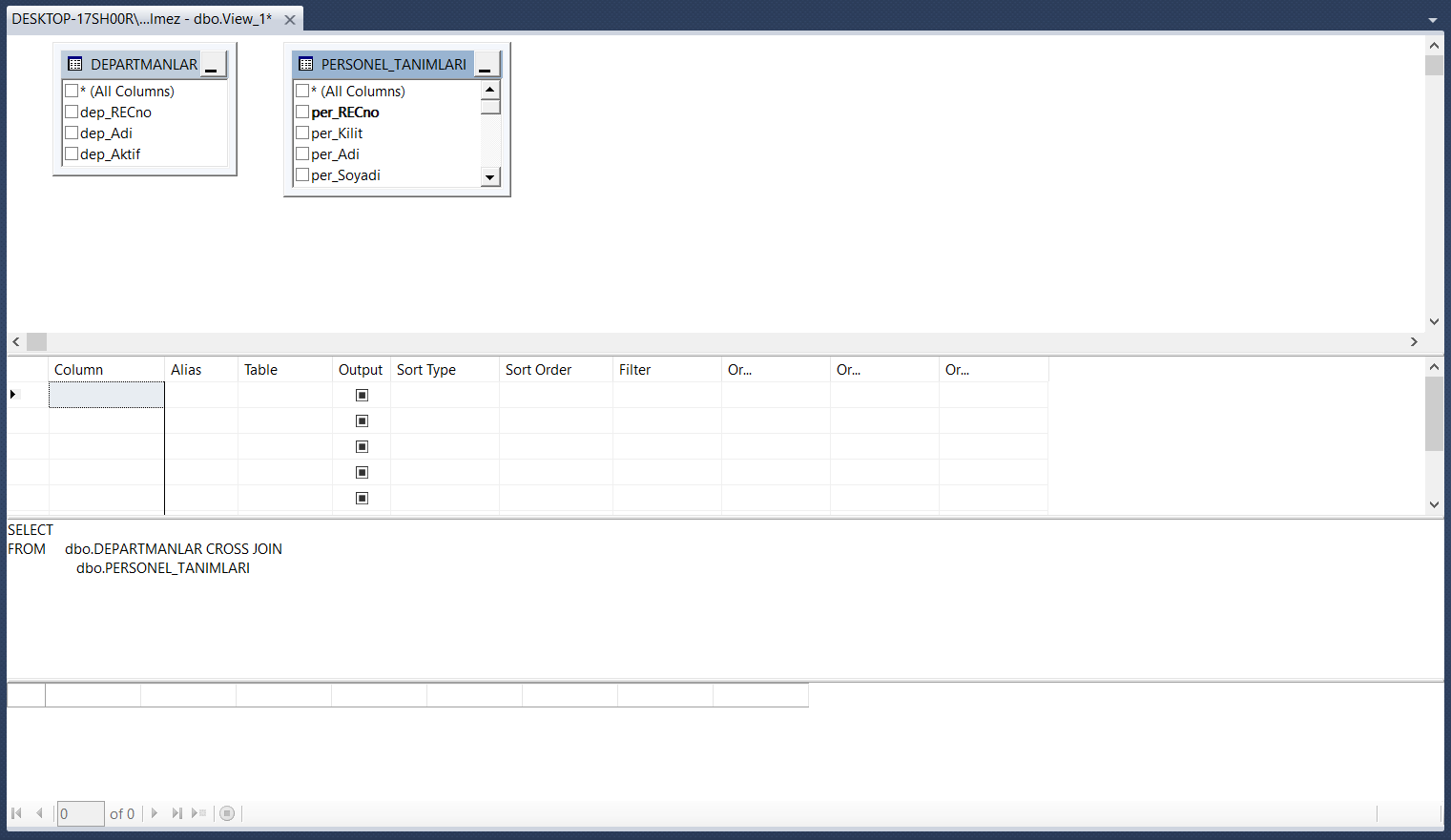This screenshot has height=840, width=1451.
Task: Click the record number input field
Action: coord(80,813)
